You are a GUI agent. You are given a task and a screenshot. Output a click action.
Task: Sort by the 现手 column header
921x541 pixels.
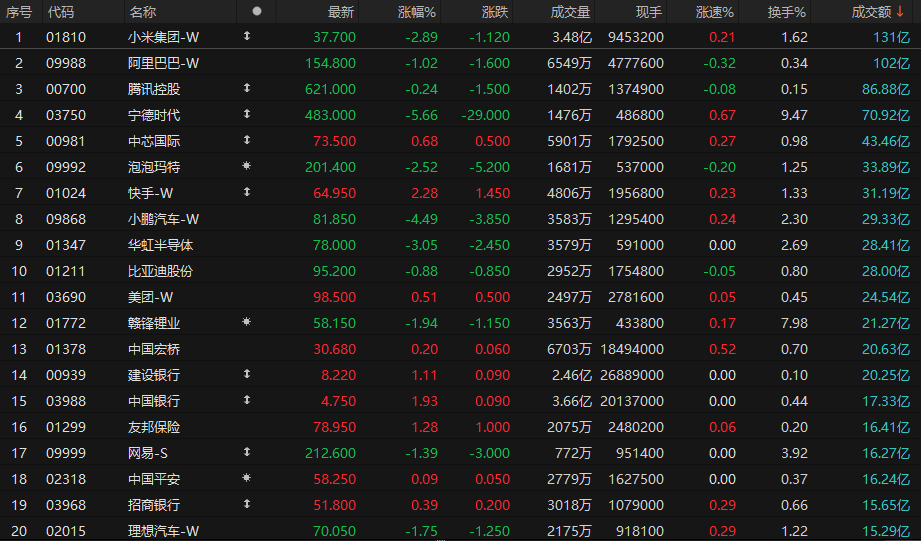(649, 12)
